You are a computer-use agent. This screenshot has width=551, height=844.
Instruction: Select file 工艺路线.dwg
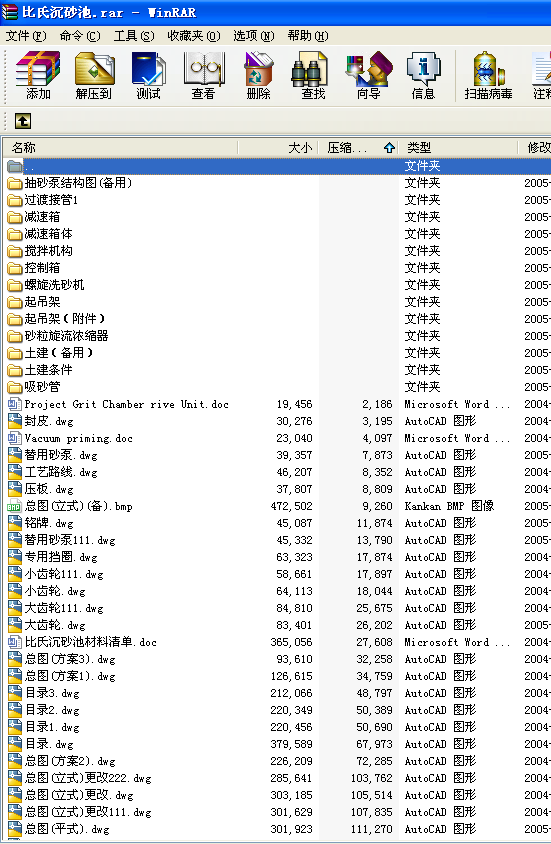coord(61,473)
